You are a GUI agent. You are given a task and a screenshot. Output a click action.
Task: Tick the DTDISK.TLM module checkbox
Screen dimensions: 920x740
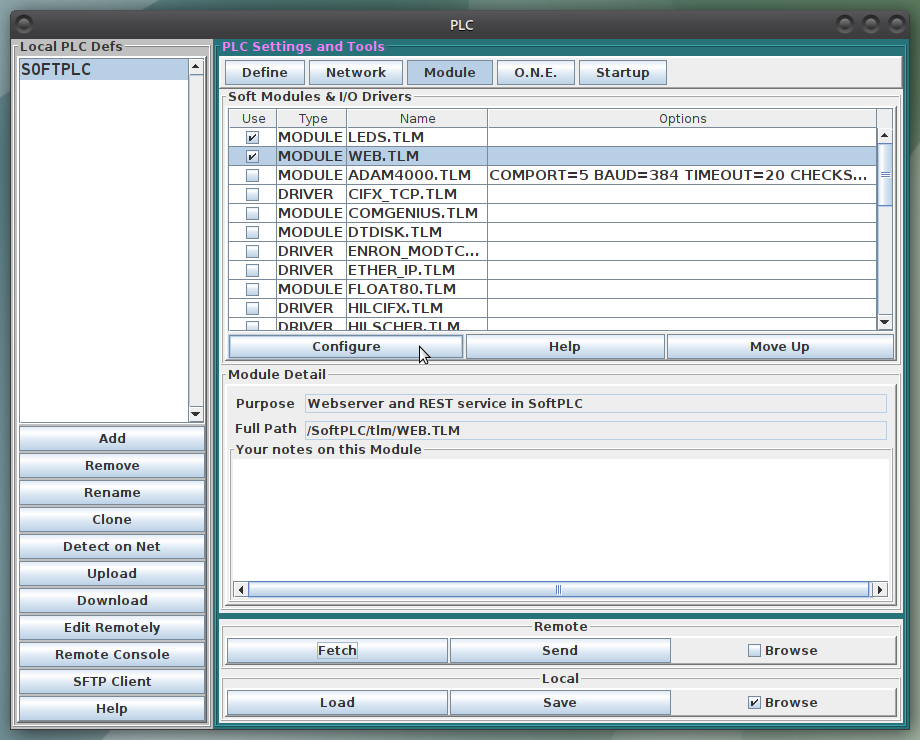tap(252, 232)
